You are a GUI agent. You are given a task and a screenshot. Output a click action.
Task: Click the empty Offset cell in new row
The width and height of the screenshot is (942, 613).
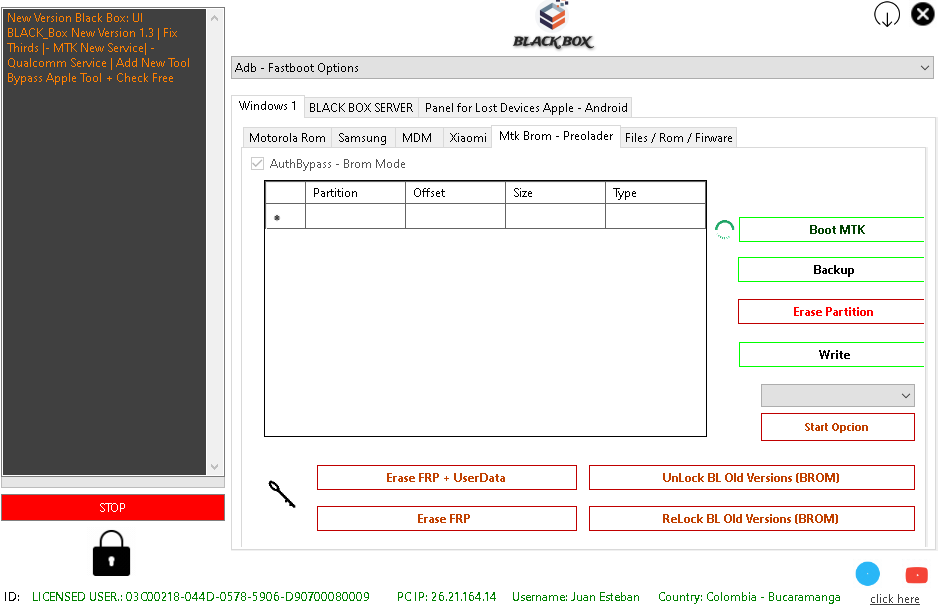[455, 216]
